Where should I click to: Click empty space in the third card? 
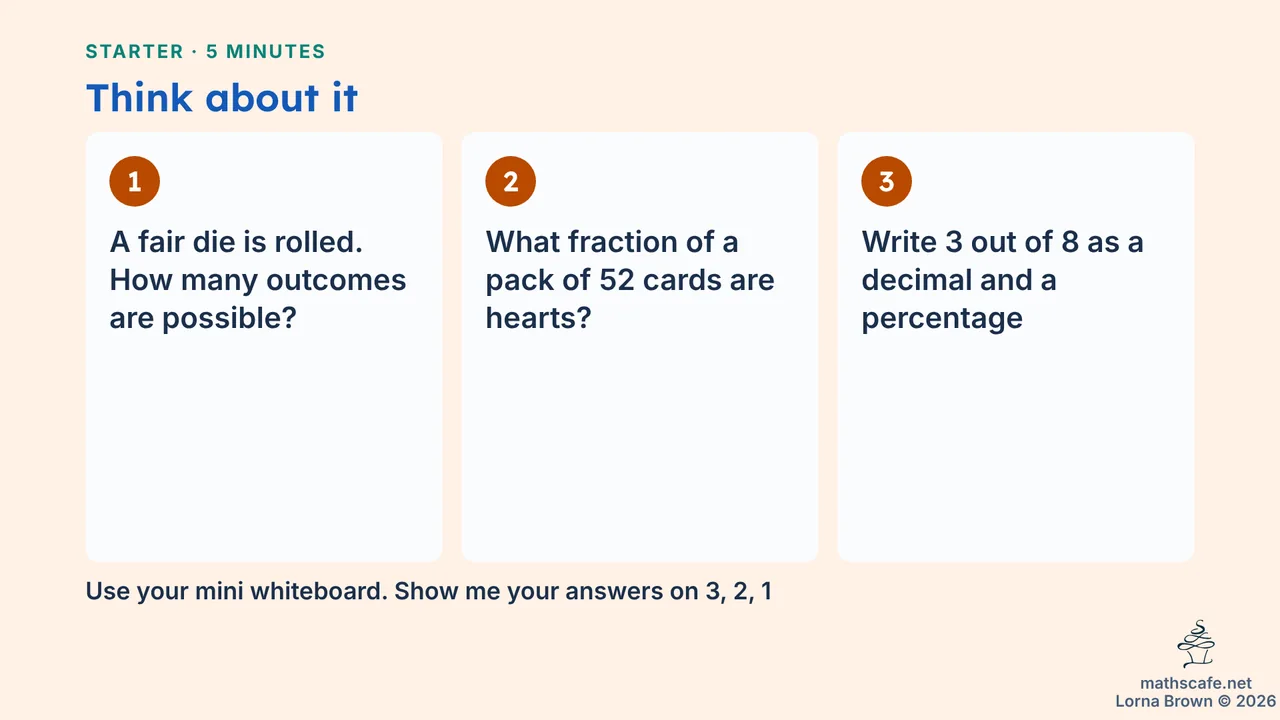[1016, 450]
